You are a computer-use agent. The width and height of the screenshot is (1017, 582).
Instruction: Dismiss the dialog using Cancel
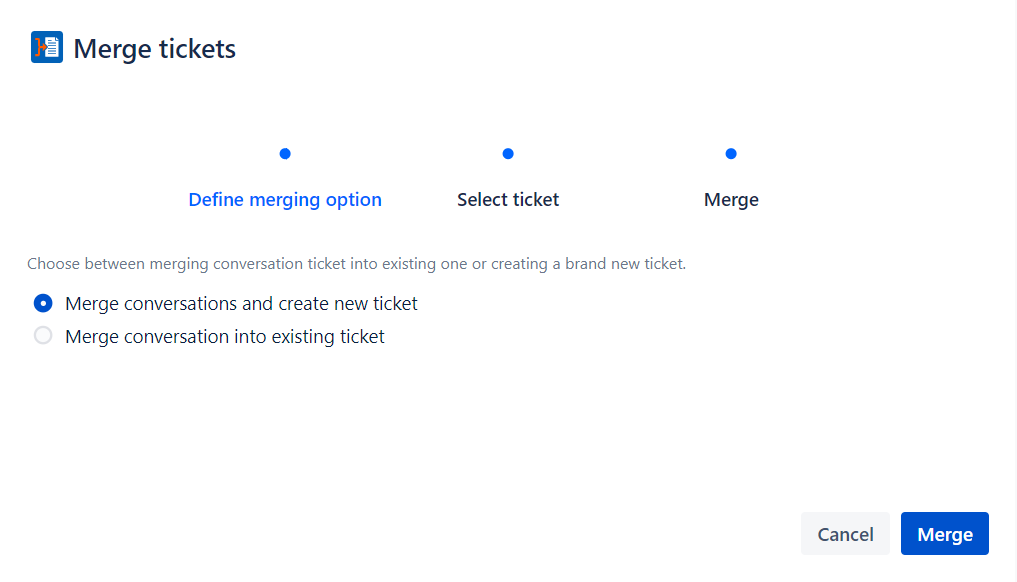(845, 534)
